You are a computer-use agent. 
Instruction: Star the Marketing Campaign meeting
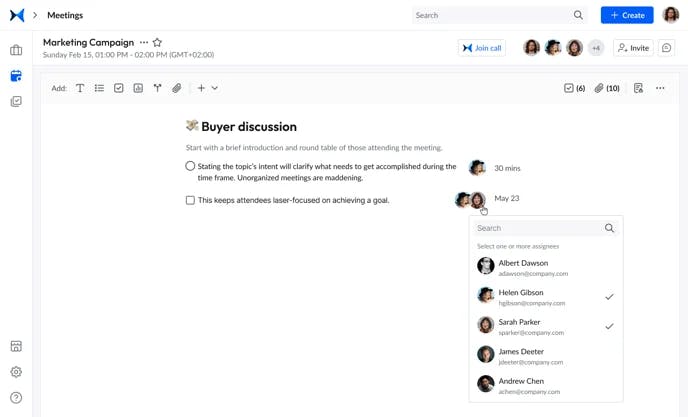[x=157, y=43]
